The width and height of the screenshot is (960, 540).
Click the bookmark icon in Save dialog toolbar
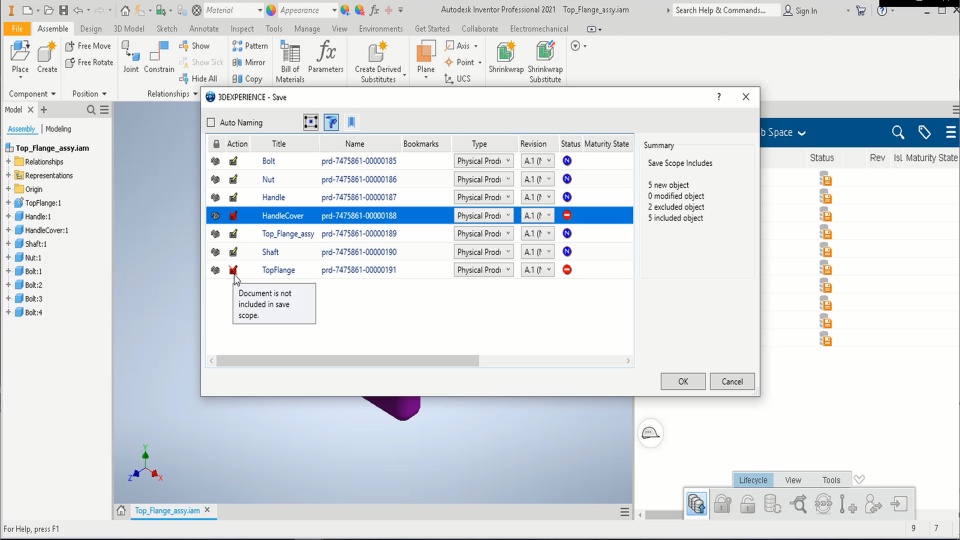pyautogui.click(x=351, y=122)
